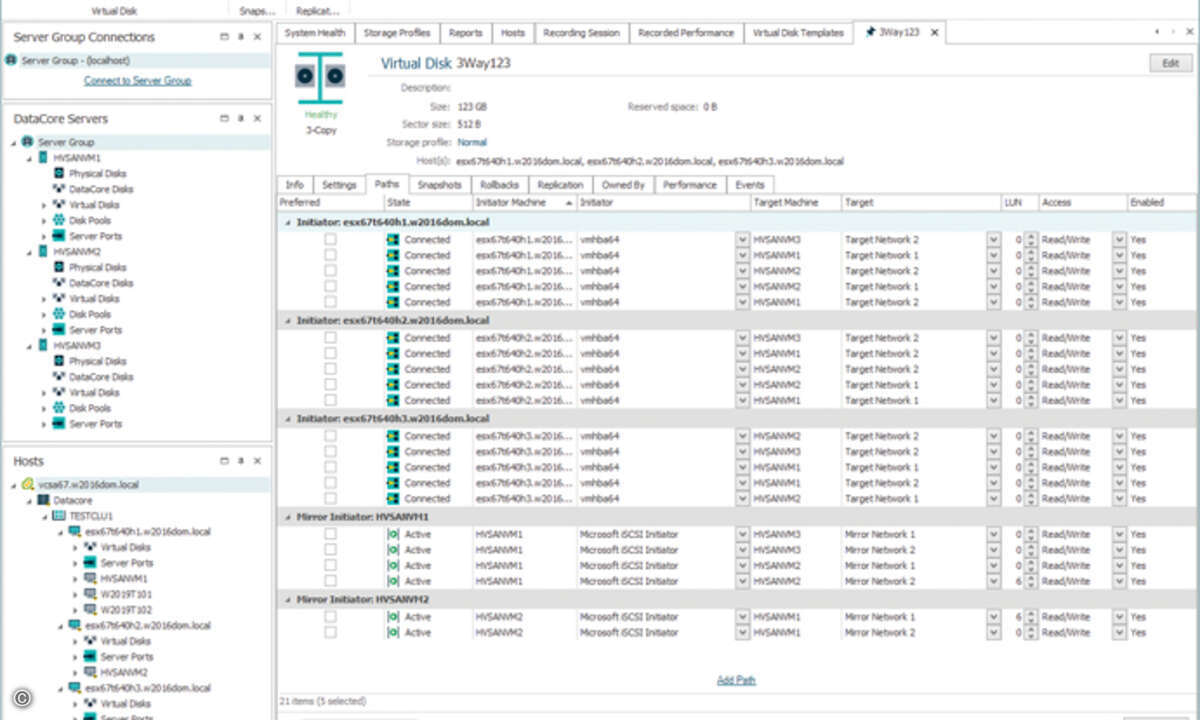Select Virtual Disks under HVSANVM2 server
1200x720 pixels.
(x=94, y=299)
